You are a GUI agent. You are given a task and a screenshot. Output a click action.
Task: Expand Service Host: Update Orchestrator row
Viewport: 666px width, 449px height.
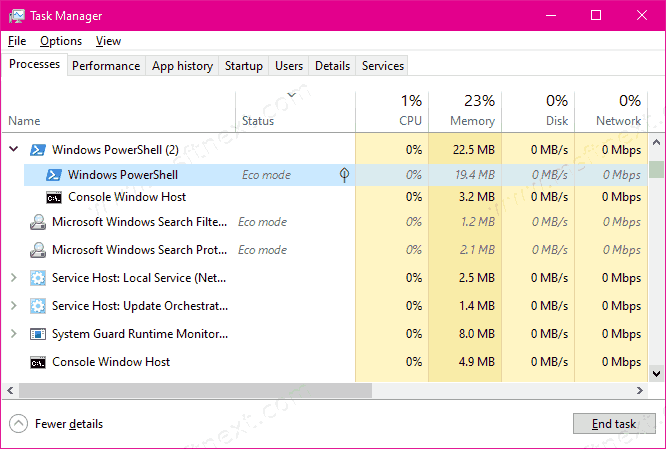pyautogui.click(x=14, y=306)
